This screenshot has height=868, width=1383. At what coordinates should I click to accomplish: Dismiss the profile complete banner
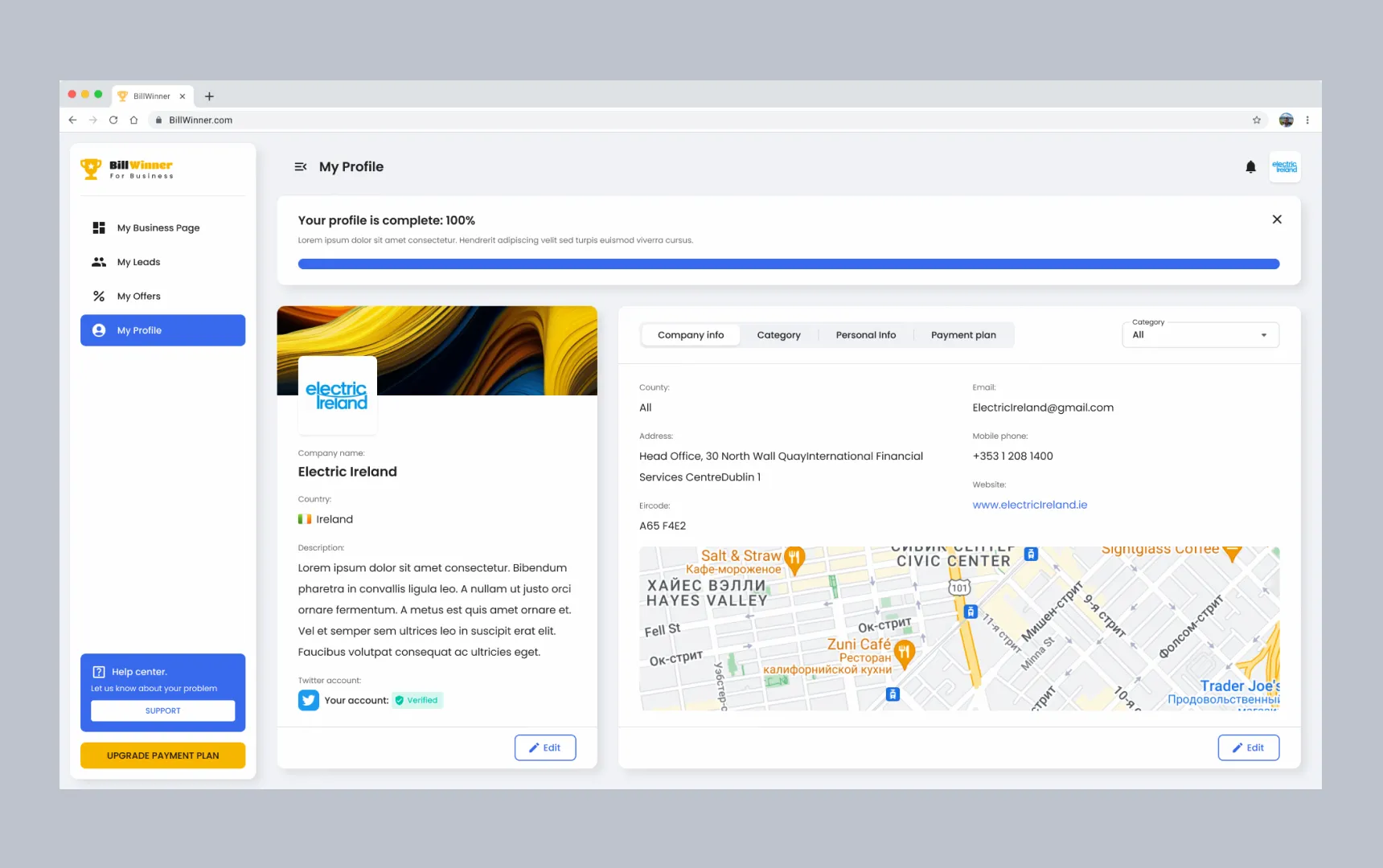tap(1277, 219)
